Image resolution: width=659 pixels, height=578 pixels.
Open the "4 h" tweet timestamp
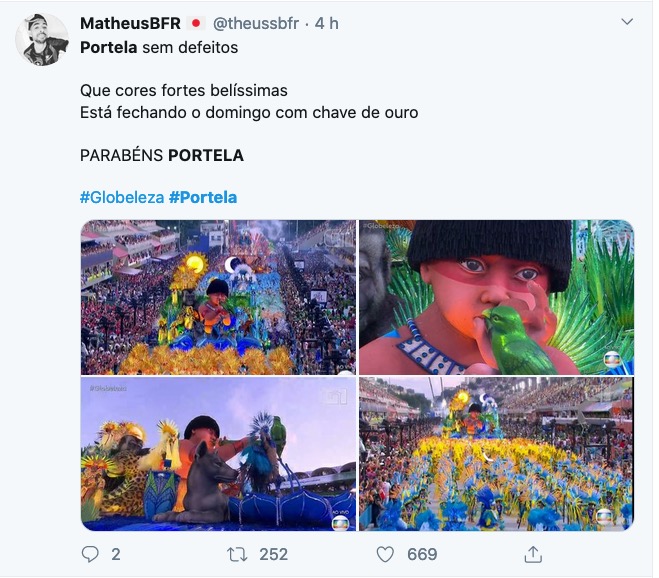click(327, 23)
